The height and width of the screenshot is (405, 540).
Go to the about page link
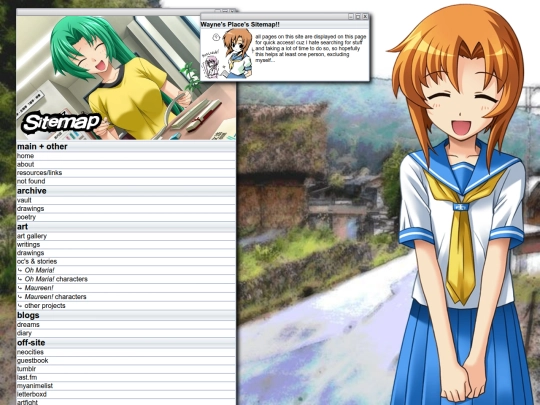(25, 164)
